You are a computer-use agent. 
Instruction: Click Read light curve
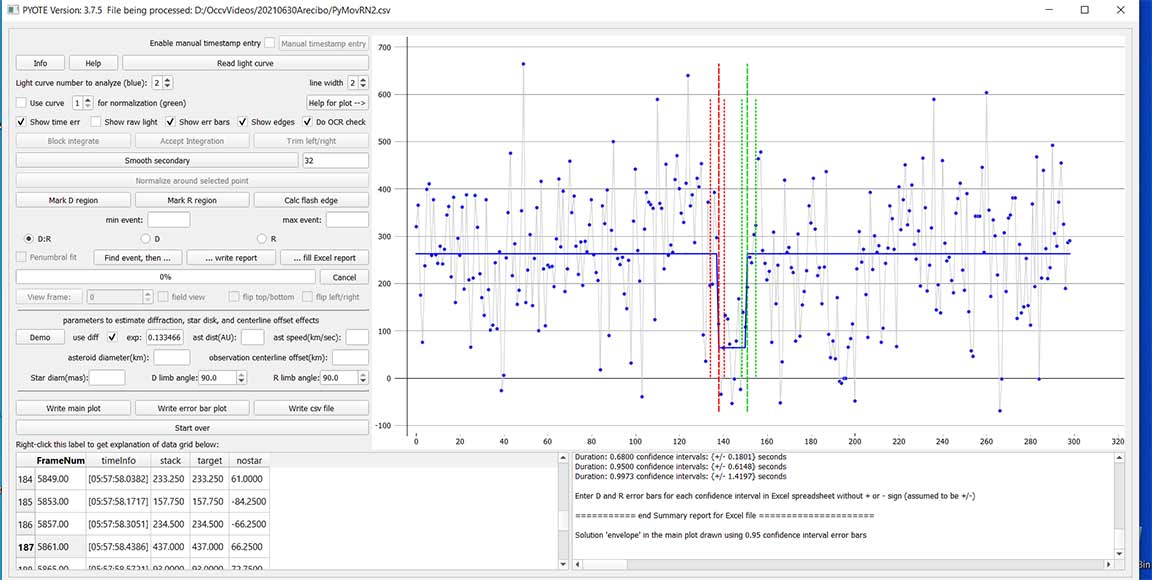click(245, 63)
